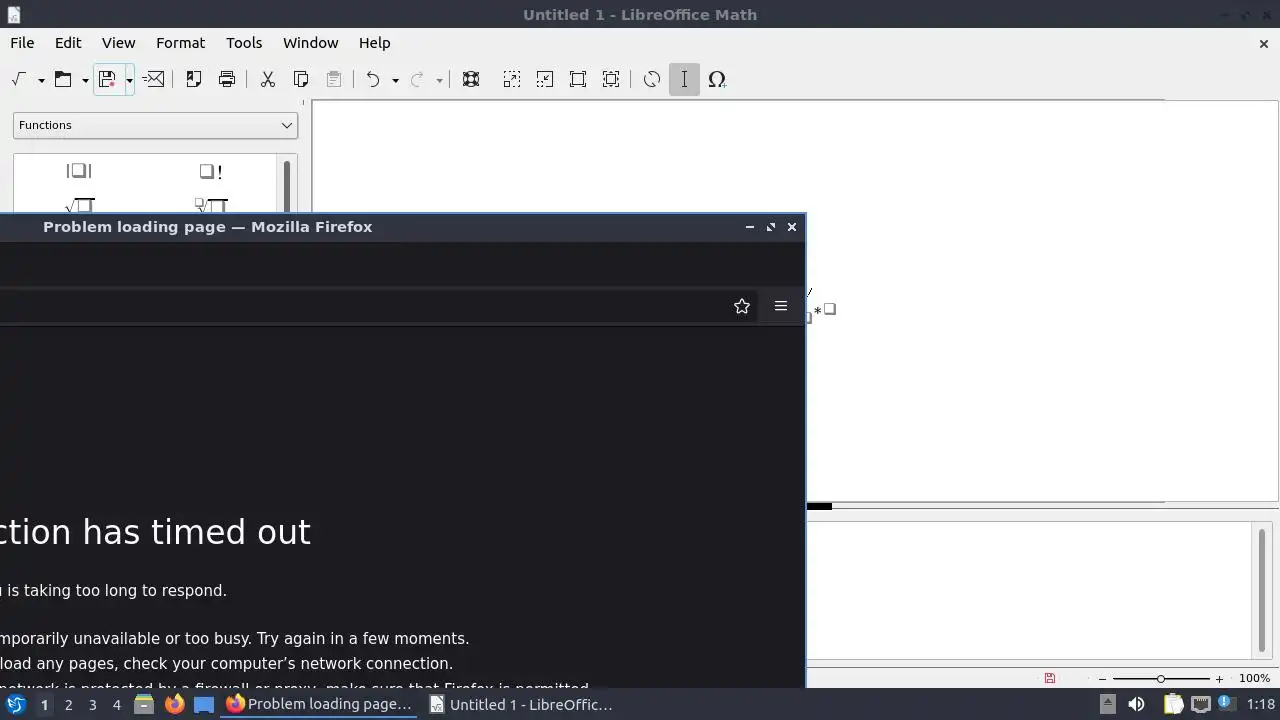Image resolution: width=1280 pixels, height=720 pixels.
Task: Switch to workspace 1
Action: pyautogui.click(x=44, y=705)
